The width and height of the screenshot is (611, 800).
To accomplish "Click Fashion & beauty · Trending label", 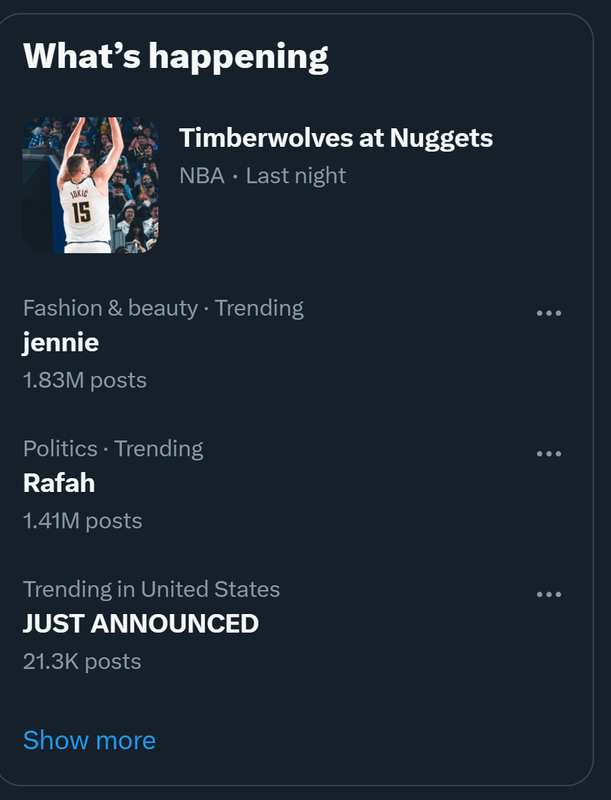I will [163, 308].
